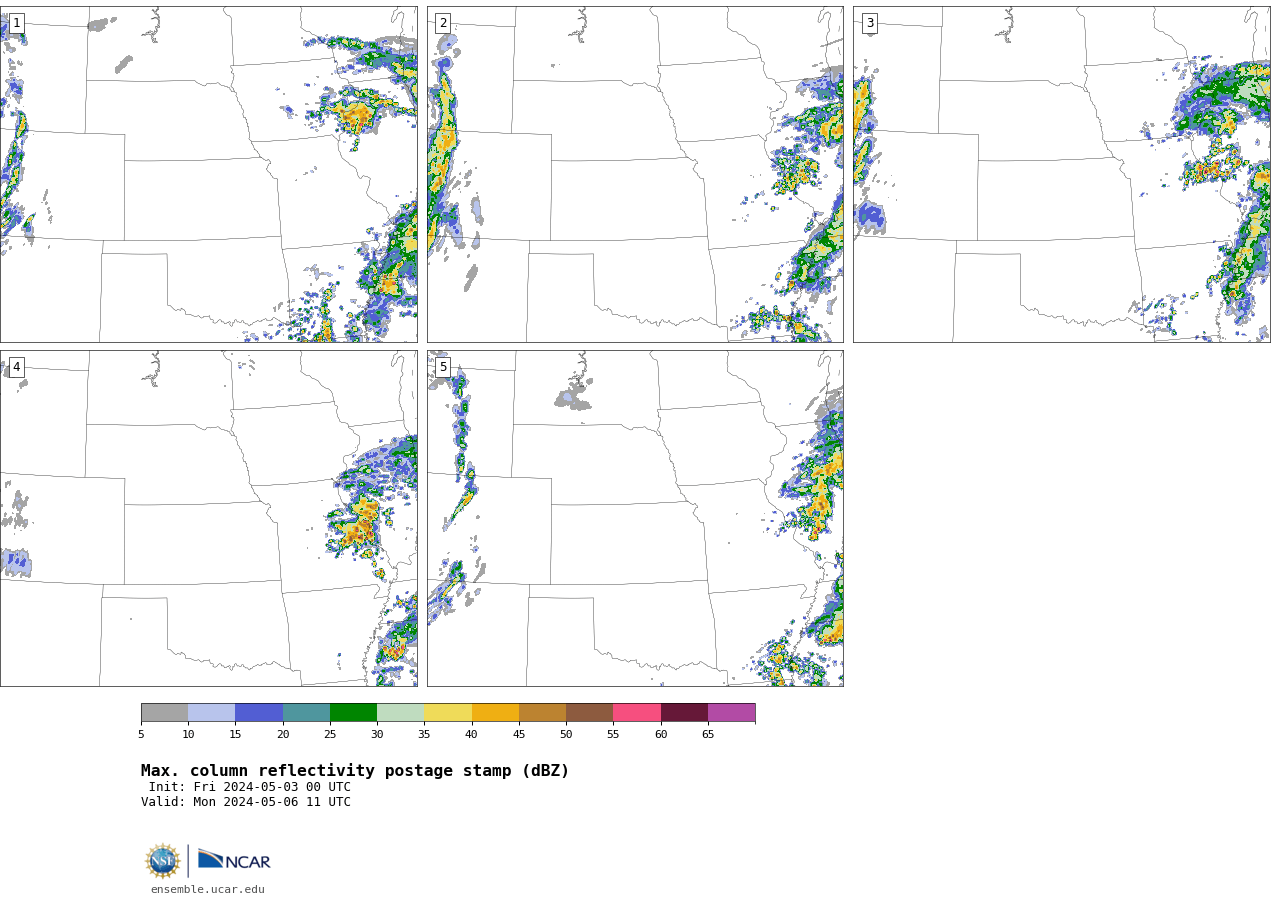Image resolution: width=1280 pixels, height=901 pixels.
Task: Click the pink 55-60 dBZ swatch
Action: coord(637,713)
